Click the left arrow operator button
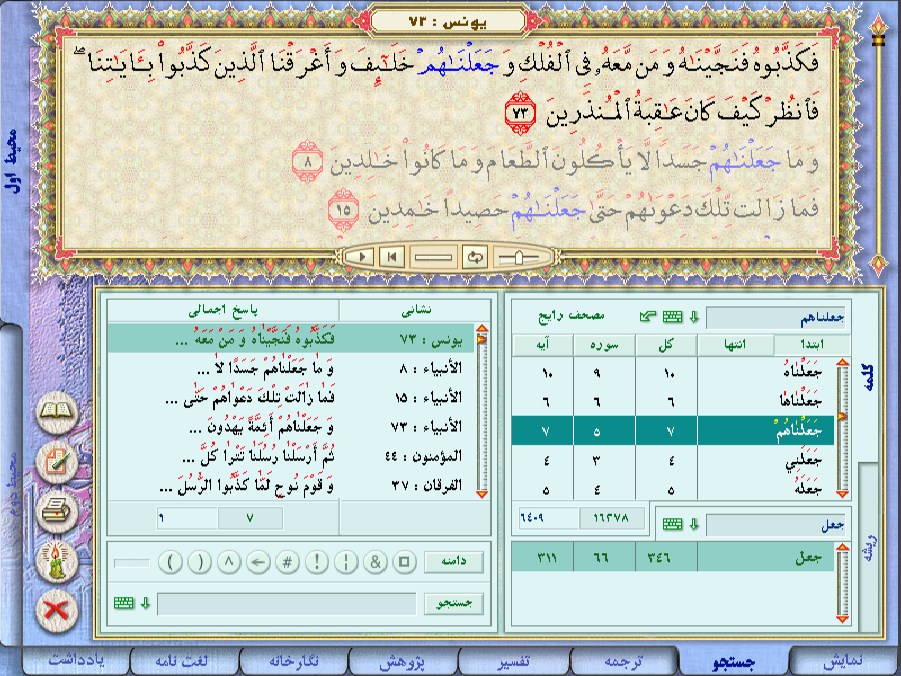901x676 pixels. 258,562
